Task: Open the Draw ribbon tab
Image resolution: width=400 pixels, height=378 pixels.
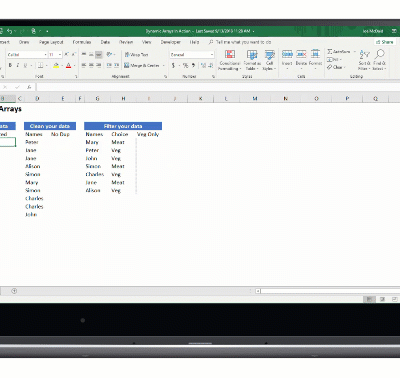Action: point(24,42)
